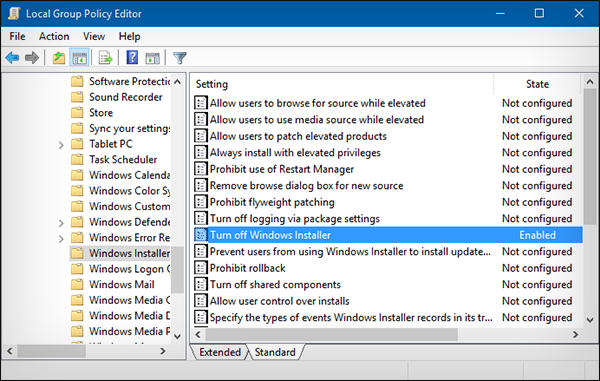
Task: Expand the Tablet PC tree node
Action: coord(61,145)
